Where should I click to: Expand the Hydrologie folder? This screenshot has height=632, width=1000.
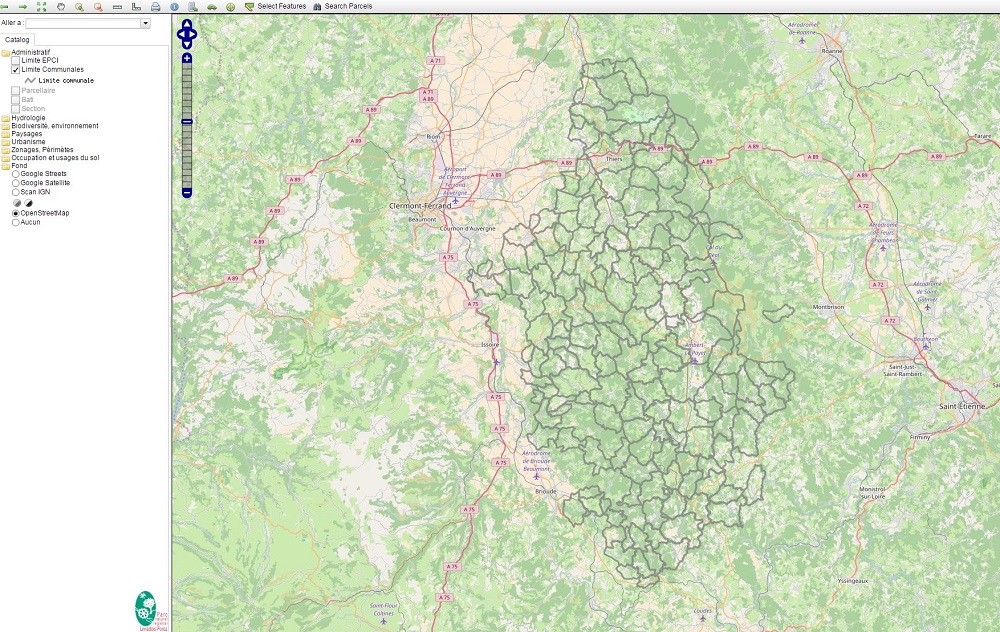coord(5,118)
